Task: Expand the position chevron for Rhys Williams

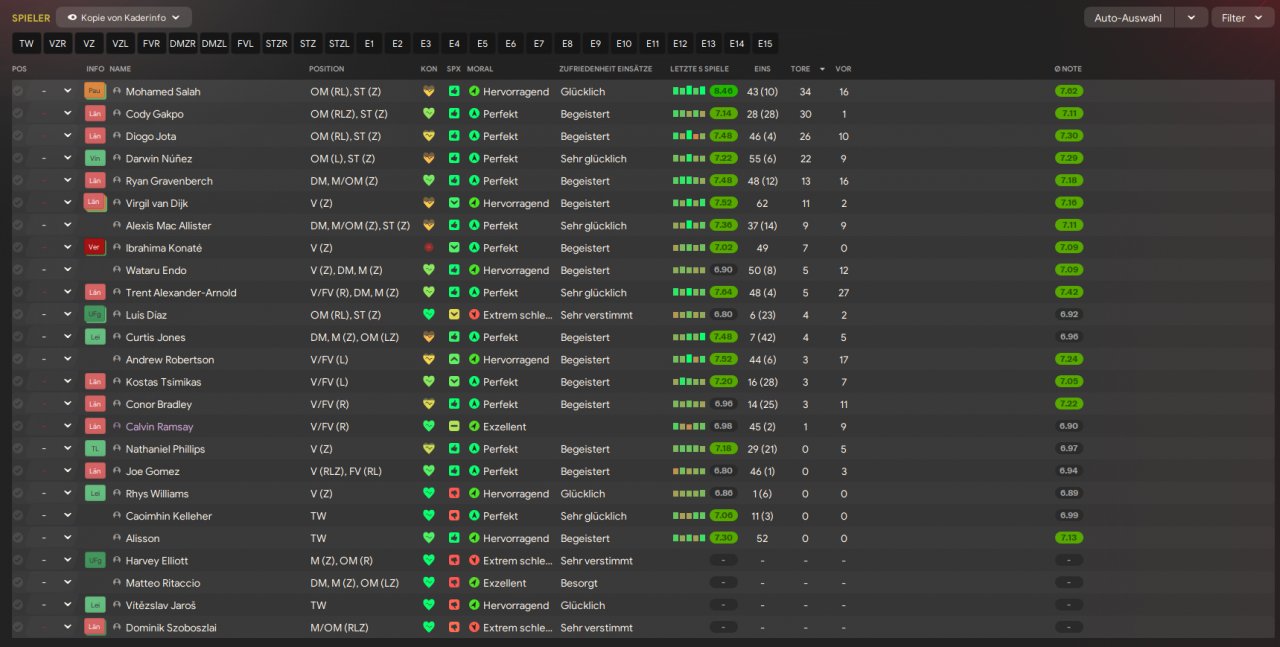Action: (x=68, y=494)
